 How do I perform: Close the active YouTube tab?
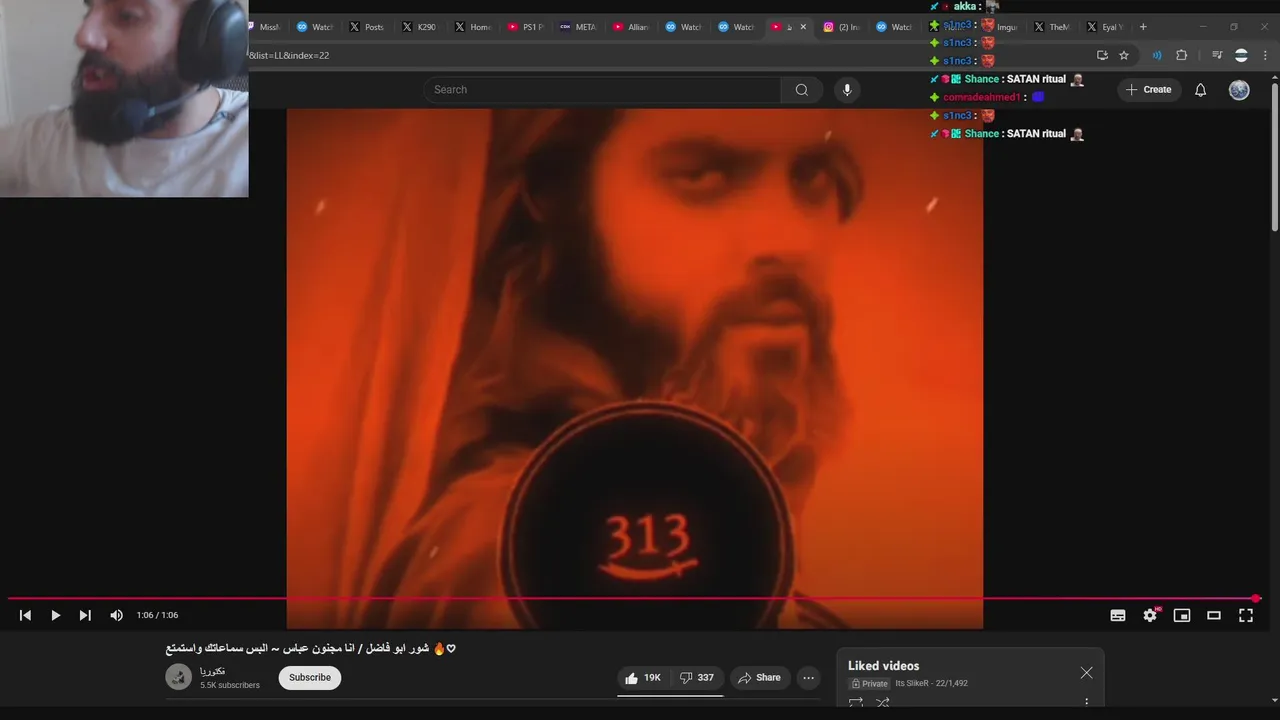coord(803,27)
